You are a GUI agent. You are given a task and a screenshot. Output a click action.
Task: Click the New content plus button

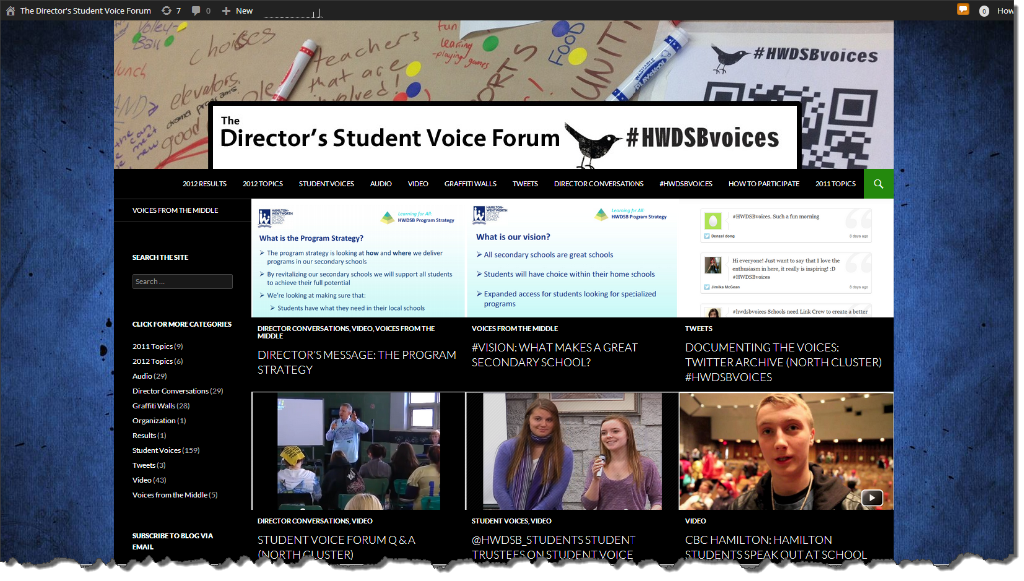237,11
